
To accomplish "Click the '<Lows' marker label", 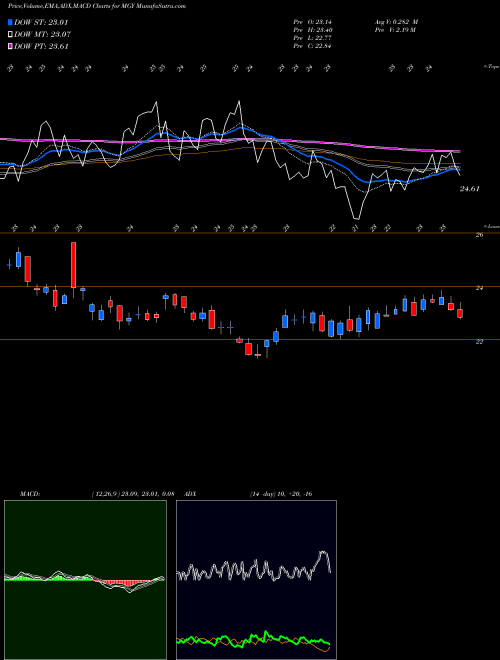I will 492,226.
